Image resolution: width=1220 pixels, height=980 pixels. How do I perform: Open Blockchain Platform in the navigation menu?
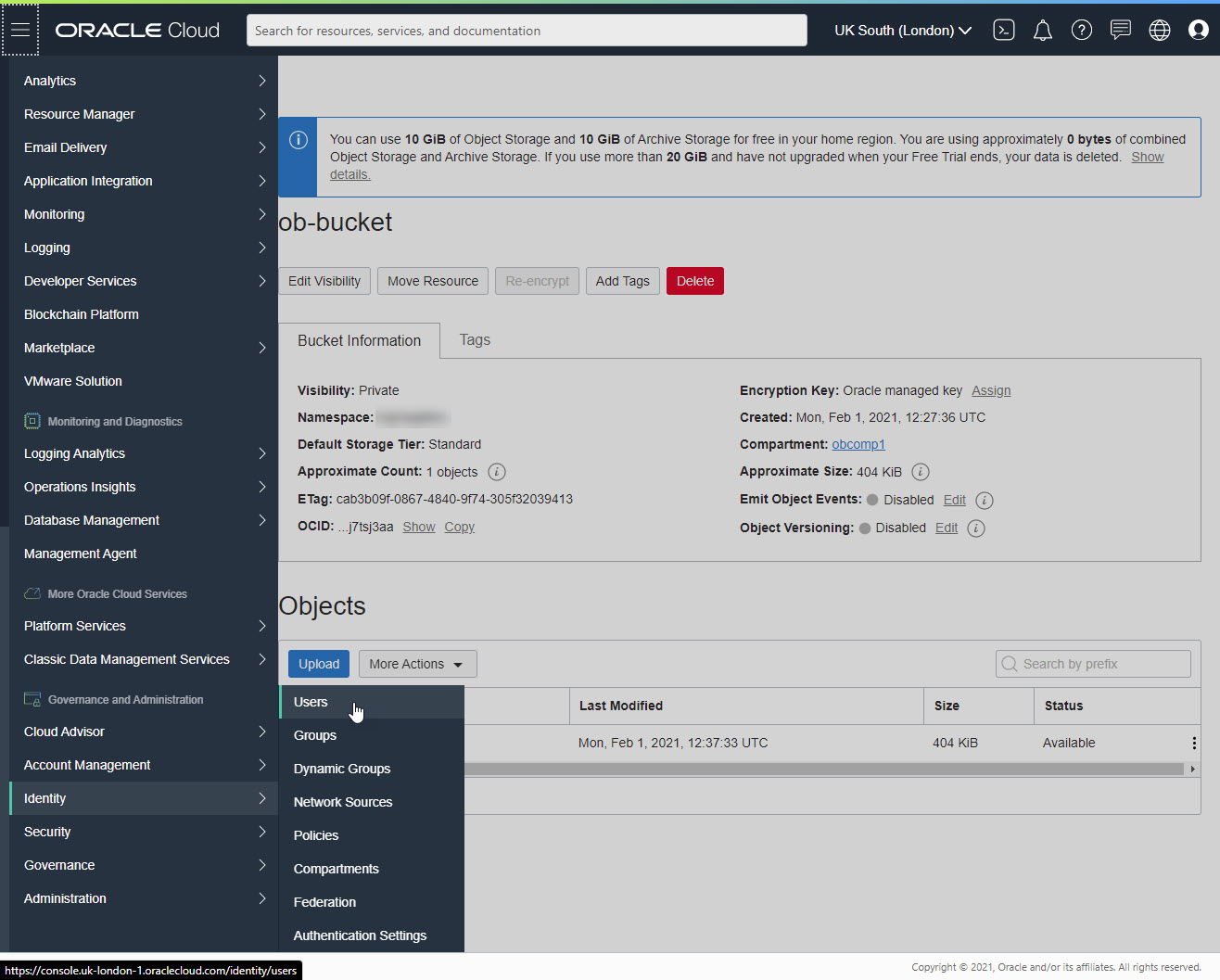tap(144, 314)
